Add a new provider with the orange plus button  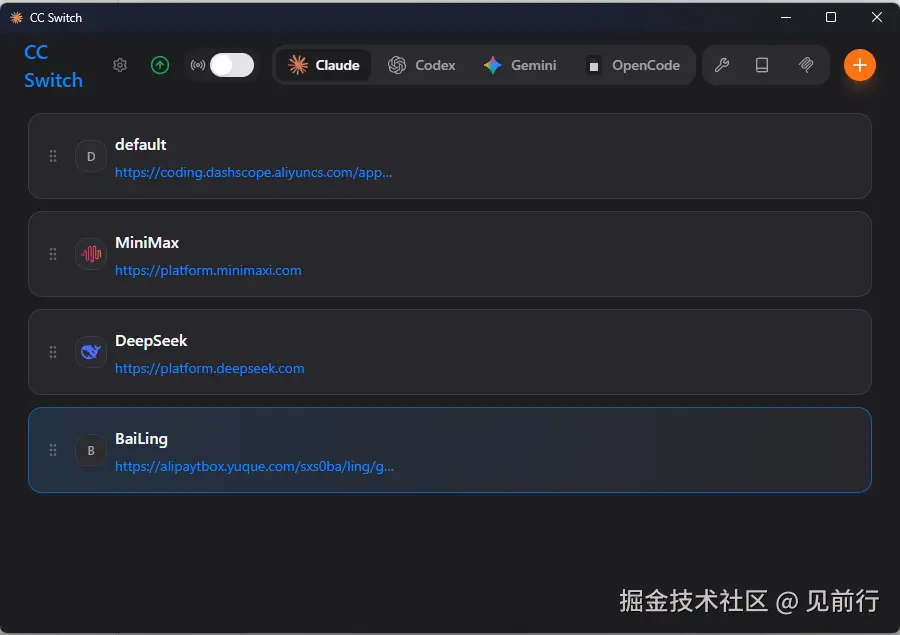pos(860,65)
